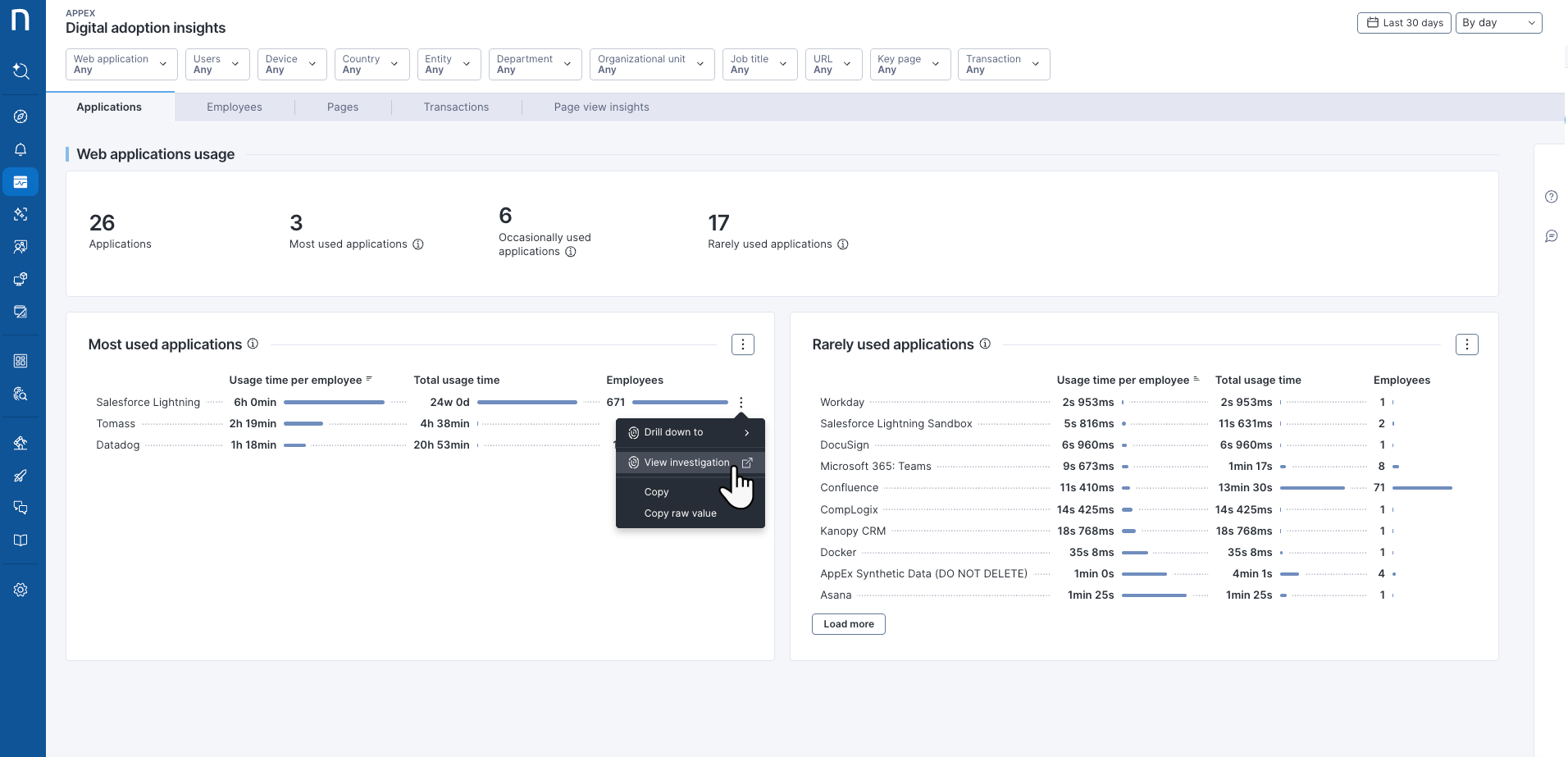Image resolution: width=1568 pixels, height=757 pixels.
Task: Expand the Web application filter dropdown
Action: click(121, 64)
